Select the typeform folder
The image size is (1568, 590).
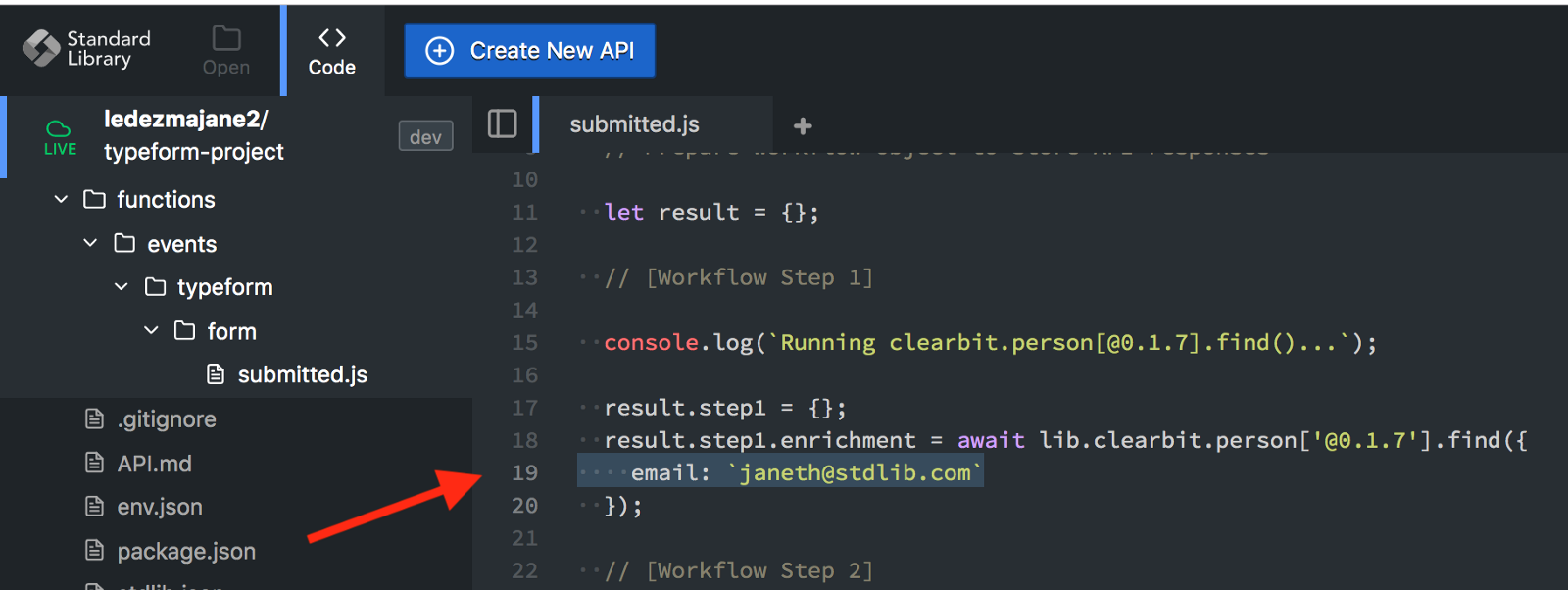(225, 287)
